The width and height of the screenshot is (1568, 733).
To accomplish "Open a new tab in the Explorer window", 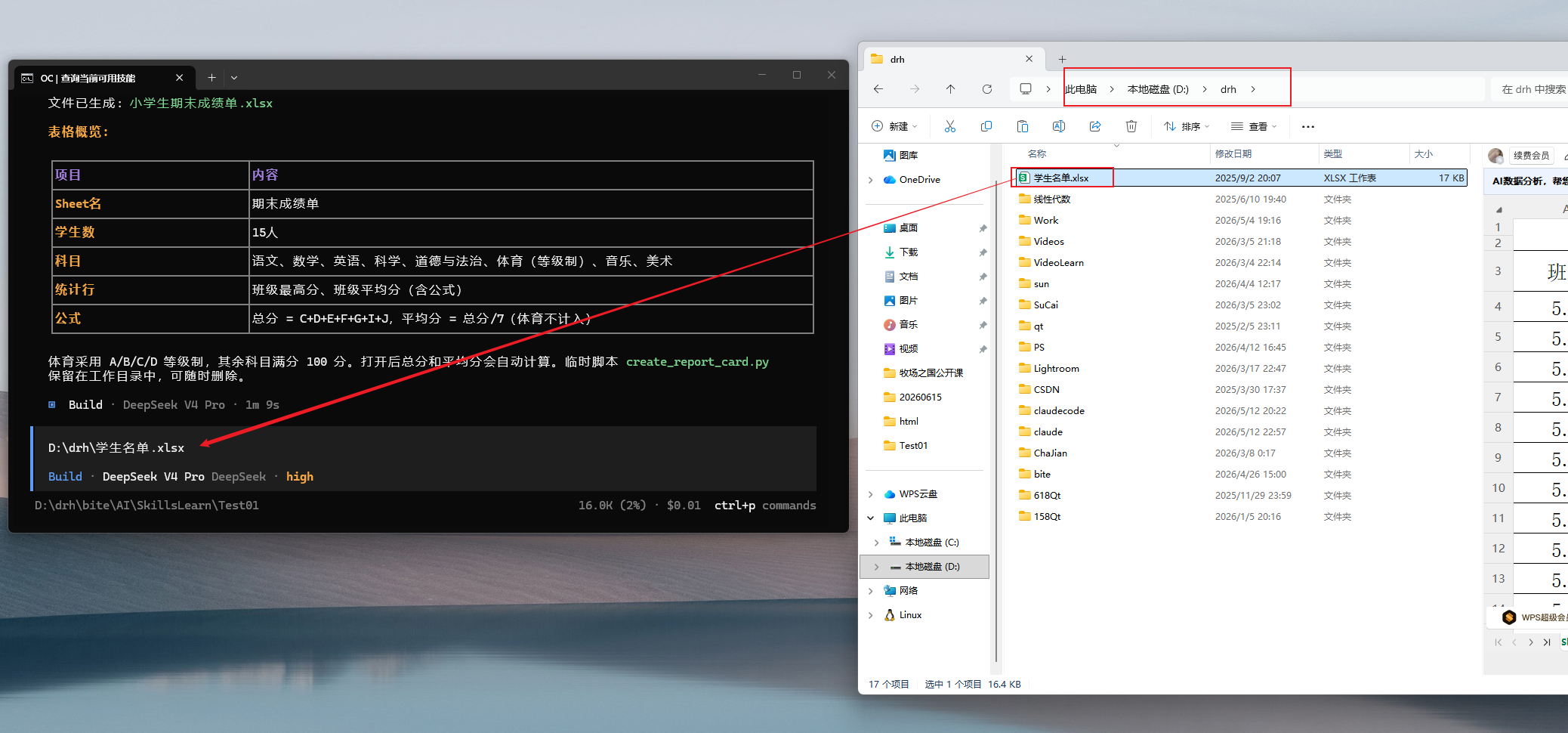I will (1062, 59).
